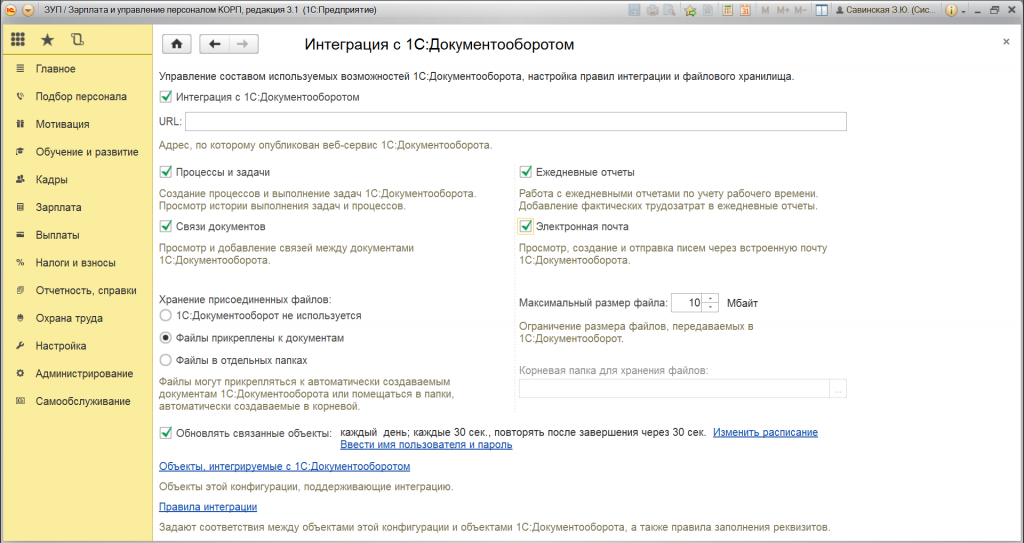This screenshot has height=543, width=1024.
Task: Click Корневая папка для хранения файлов field
Action: (x=674, y=388)
